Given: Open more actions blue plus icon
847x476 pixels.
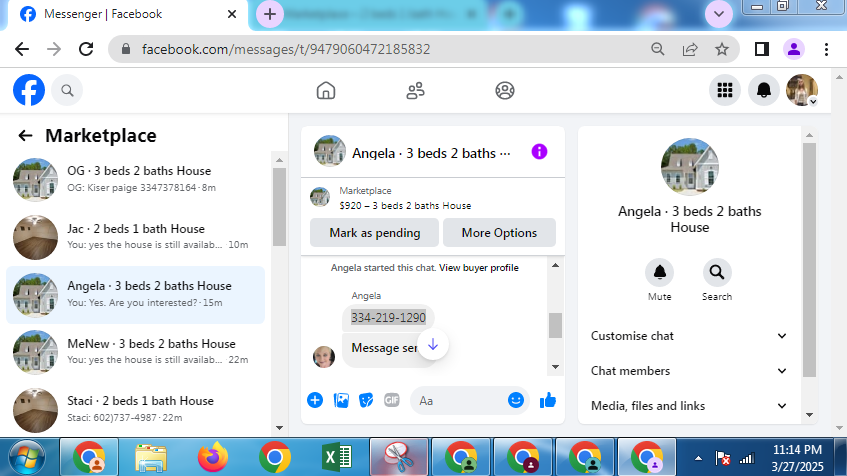Looking at the screenshot, I should (315, 400).
